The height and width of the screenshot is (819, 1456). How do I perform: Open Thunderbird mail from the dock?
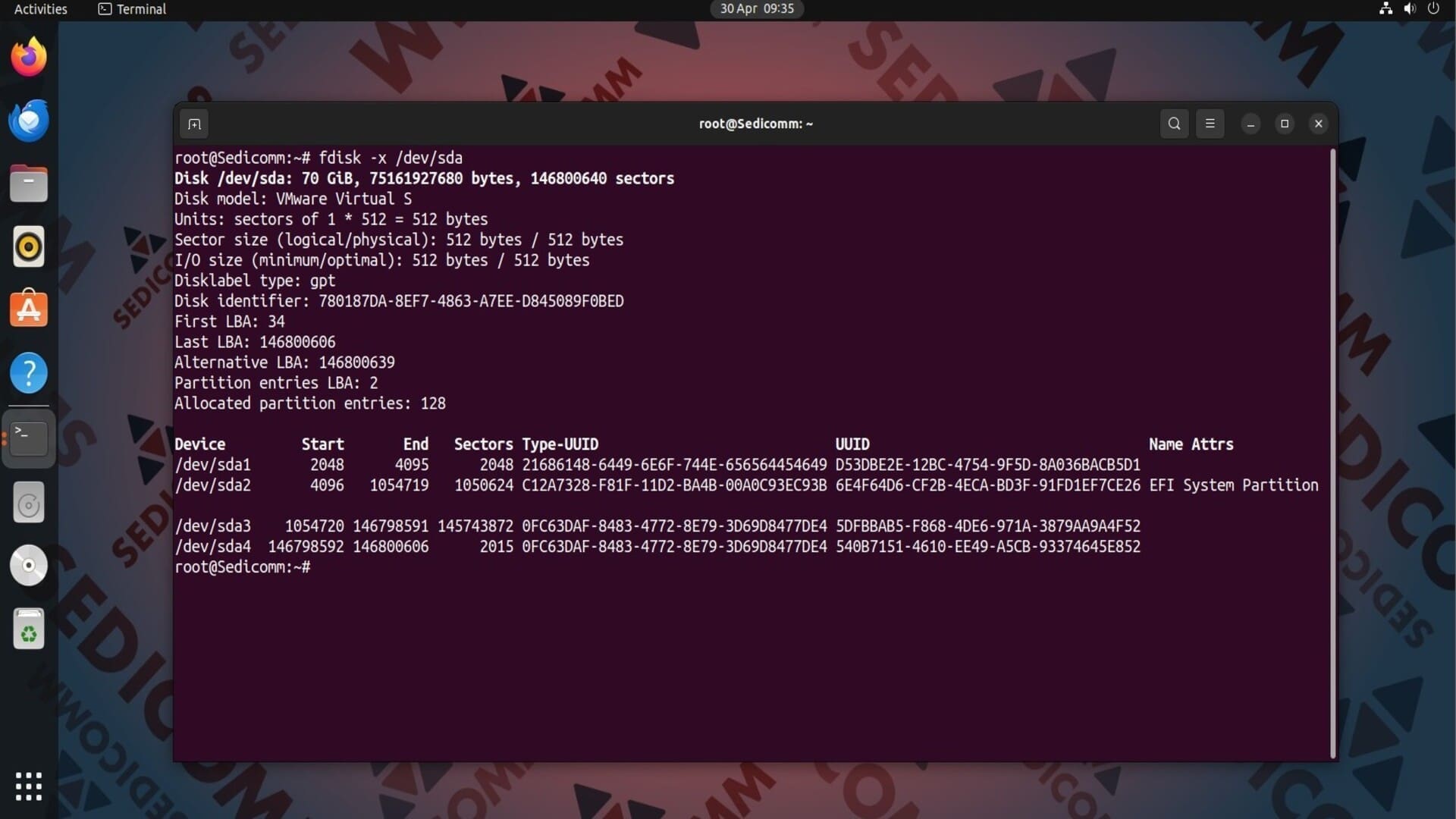point(29,121)
